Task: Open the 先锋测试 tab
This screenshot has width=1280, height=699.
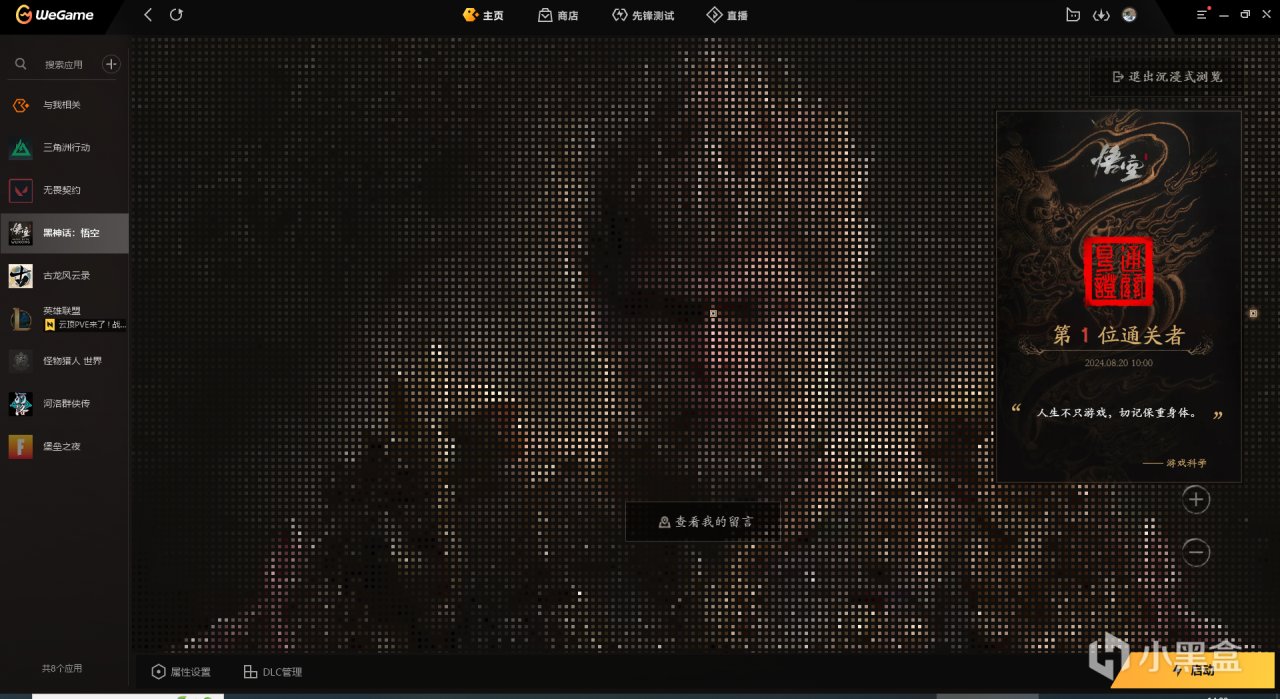Action: [x=643, y=15]
